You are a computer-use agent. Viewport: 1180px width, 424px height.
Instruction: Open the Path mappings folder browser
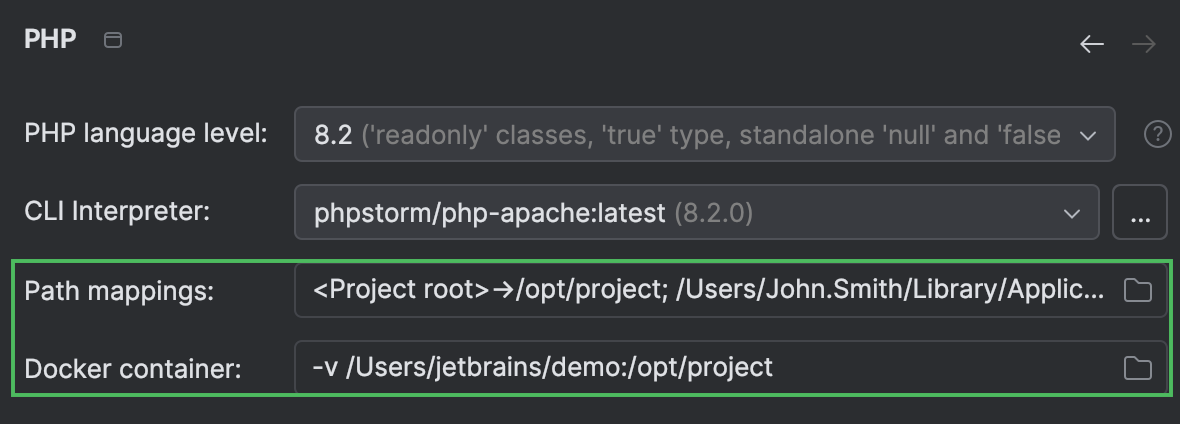1137,291
